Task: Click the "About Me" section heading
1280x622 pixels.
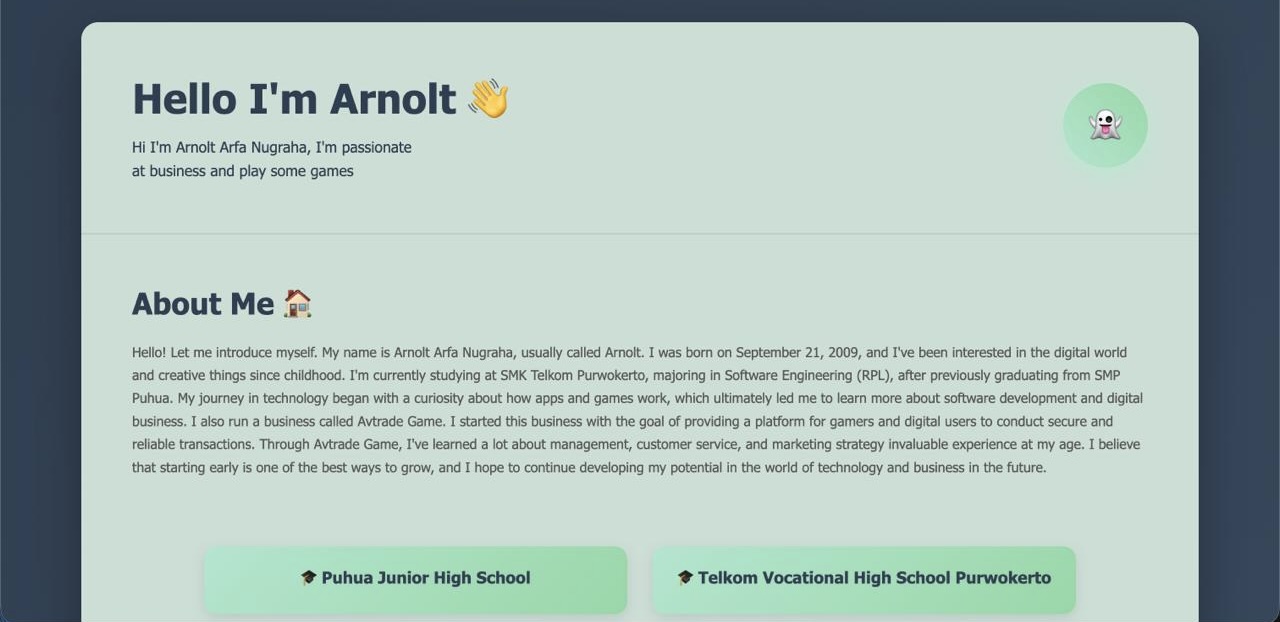Action: [x=203, y=303]
